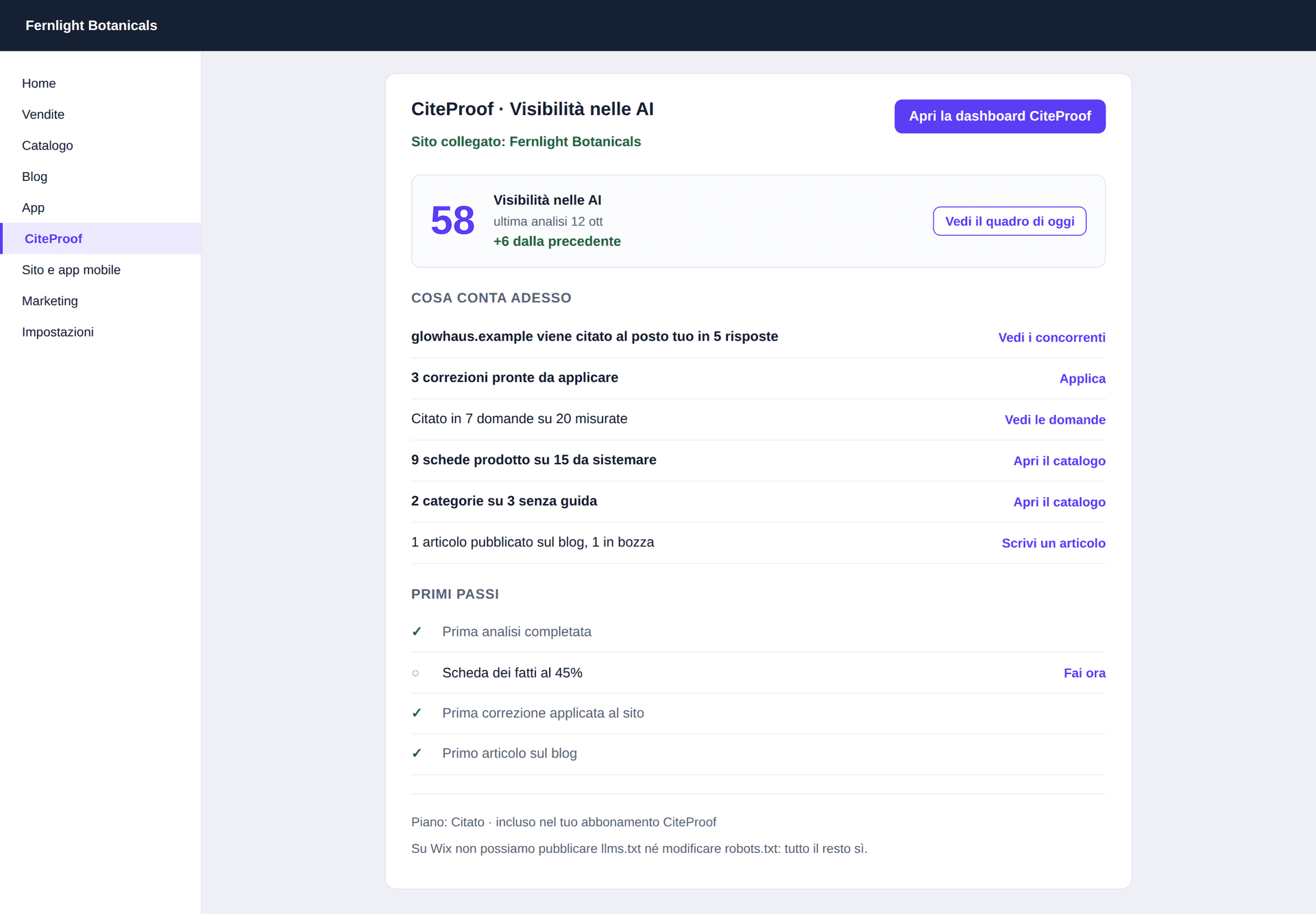This screenshot has height=914, width=1316.
Task: Click Vedi il quadro di oggi
Action: (1009, 221)
